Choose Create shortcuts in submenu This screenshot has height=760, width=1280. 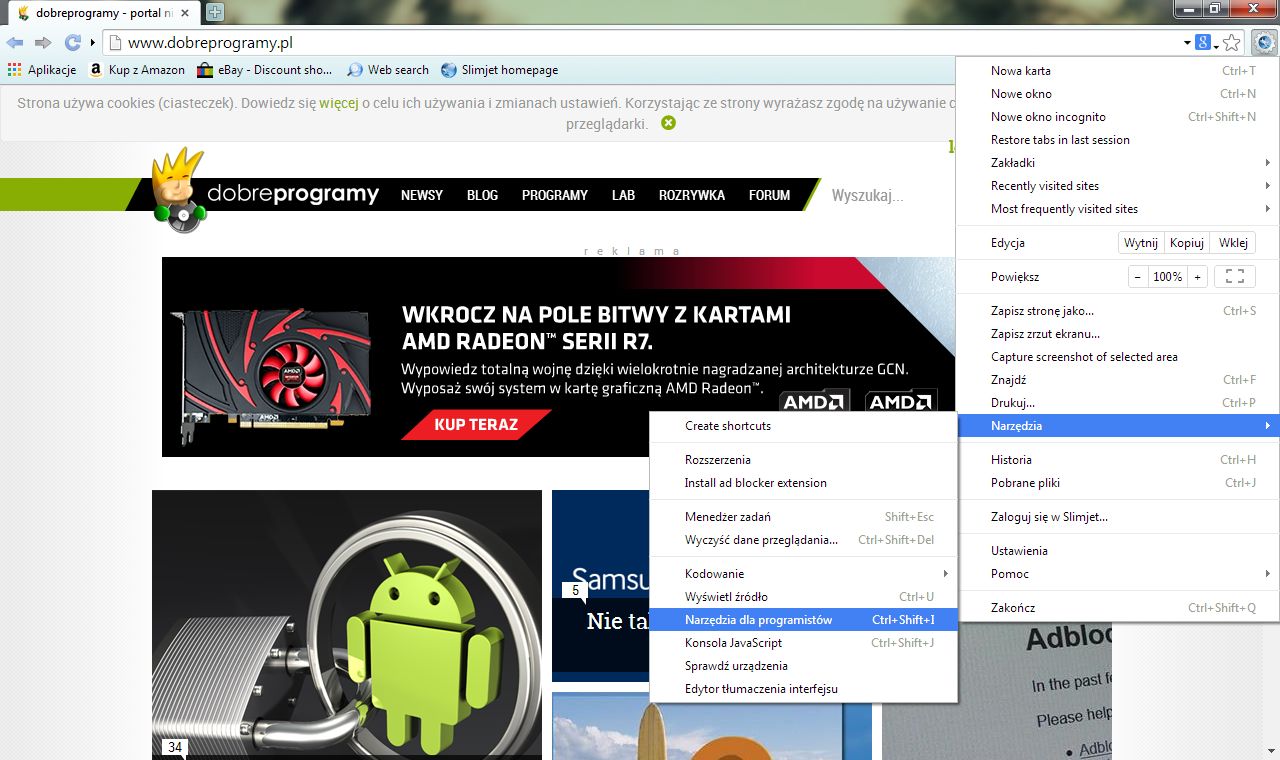pos(803,426)
